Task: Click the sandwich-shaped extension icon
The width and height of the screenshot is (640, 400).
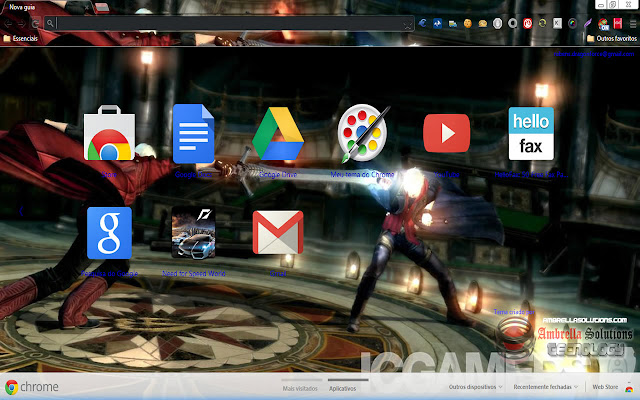Action: click(483, 24)
